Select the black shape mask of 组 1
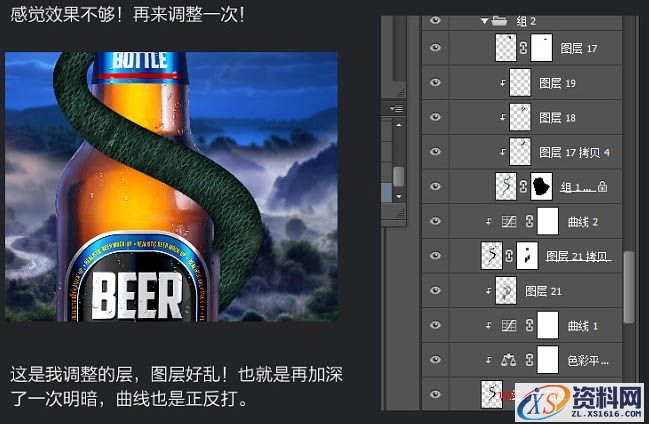Screen dimensions: 649x424 541,186
